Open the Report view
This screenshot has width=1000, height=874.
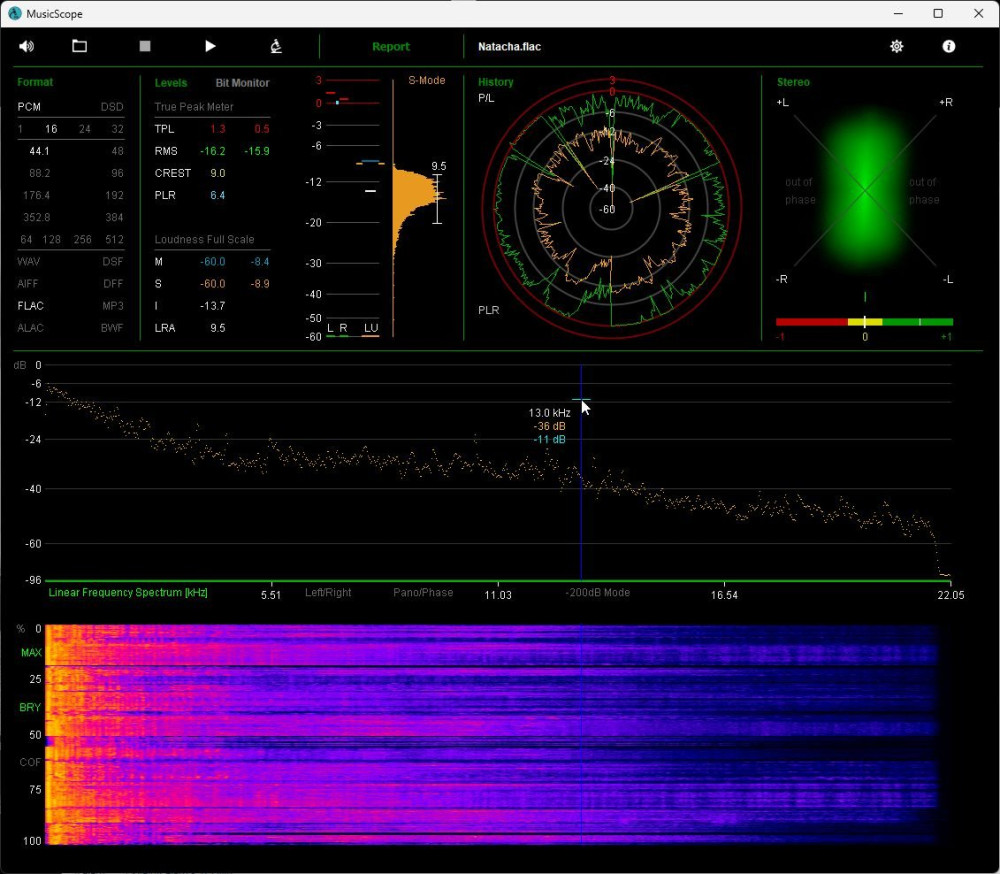[391, 47]
